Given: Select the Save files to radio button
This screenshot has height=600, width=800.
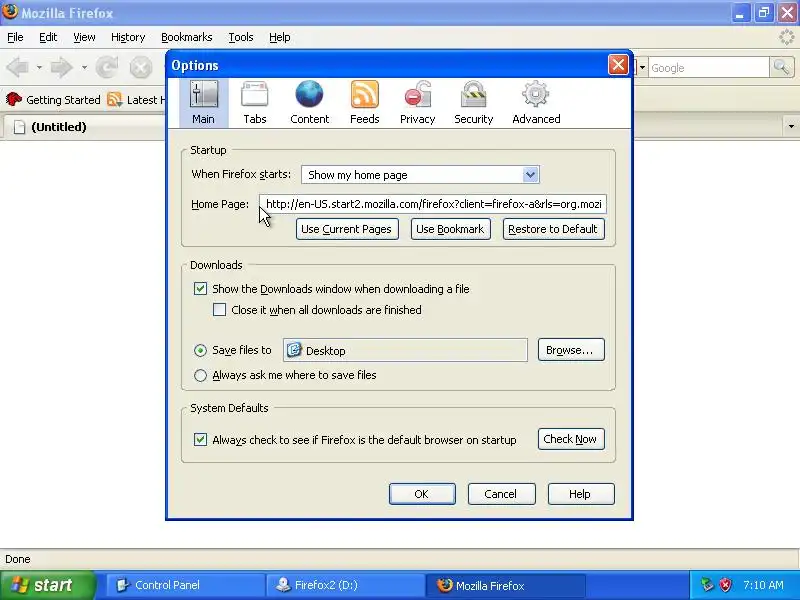Looking at the screenshot, I should click(x=200, y=350).
